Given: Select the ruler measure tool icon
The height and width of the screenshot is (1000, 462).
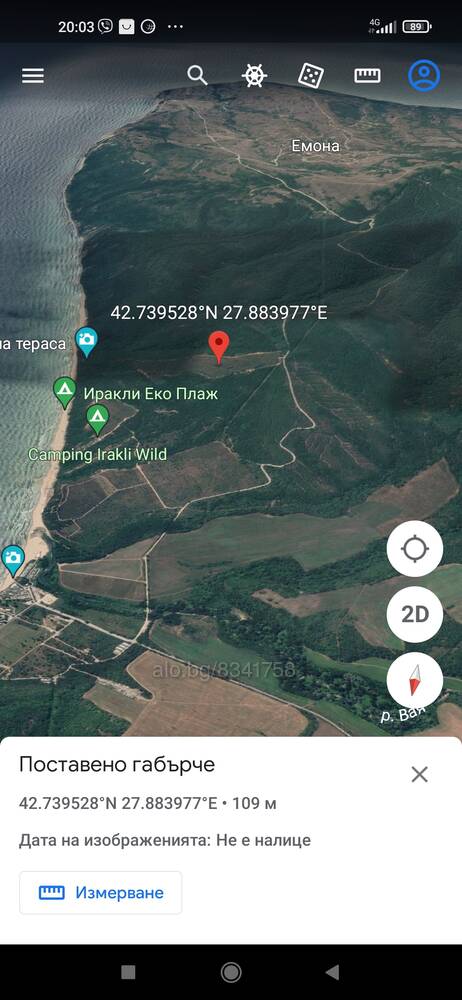Looking at the screenshot, I should [367, 75].
